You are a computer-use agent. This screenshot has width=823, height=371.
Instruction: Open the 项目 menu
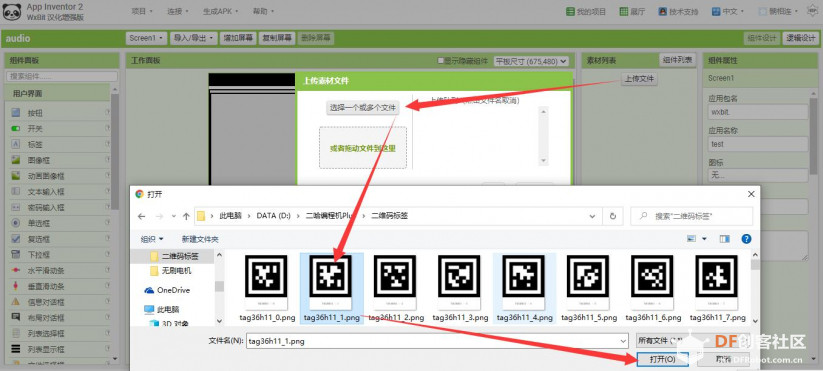(x=142, y=12)
